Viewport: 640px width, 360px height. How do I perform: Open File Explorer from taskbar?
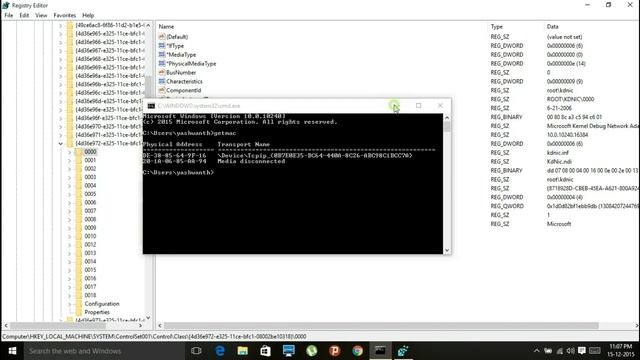point(242,351)
